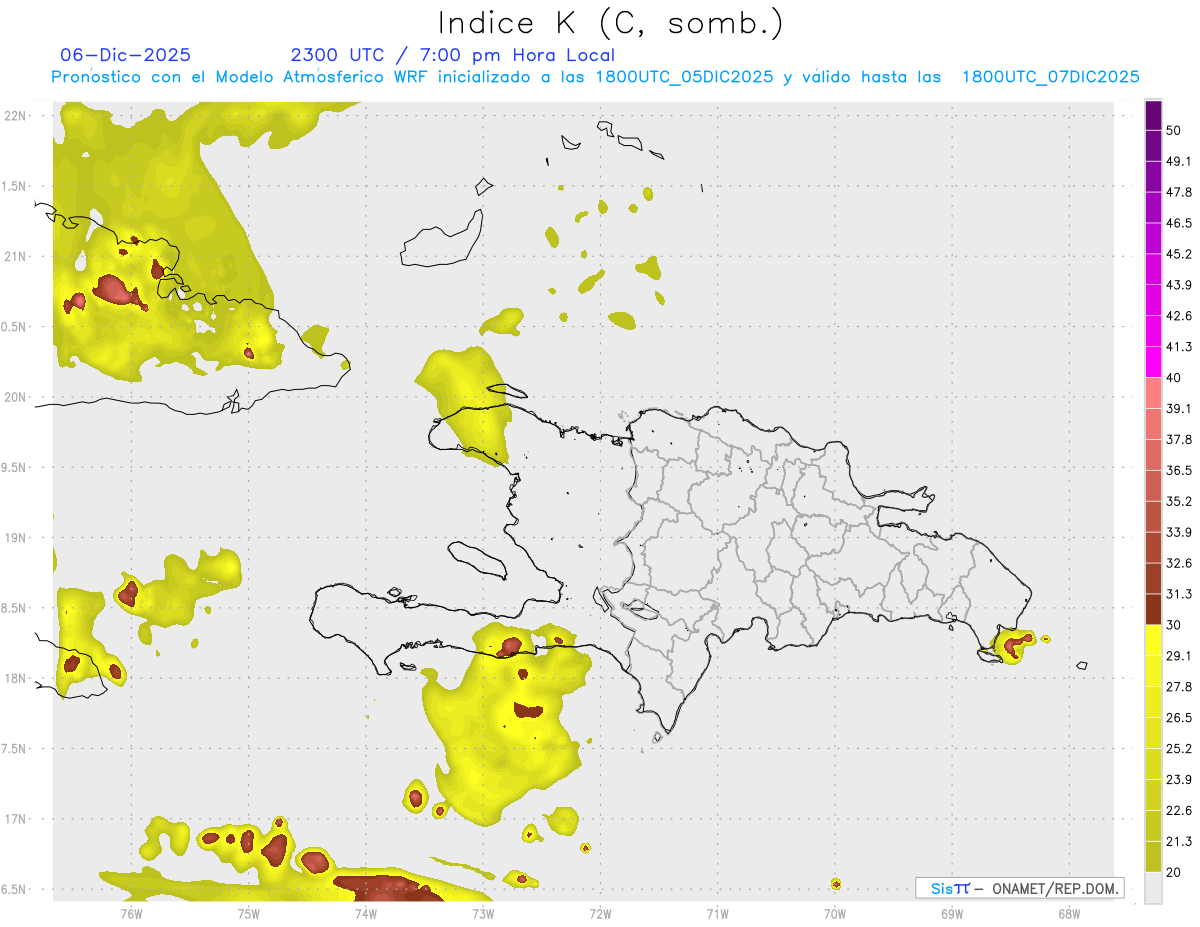Click the latitude label "17N"
The image size is (1200, 927).
[15, 820]
